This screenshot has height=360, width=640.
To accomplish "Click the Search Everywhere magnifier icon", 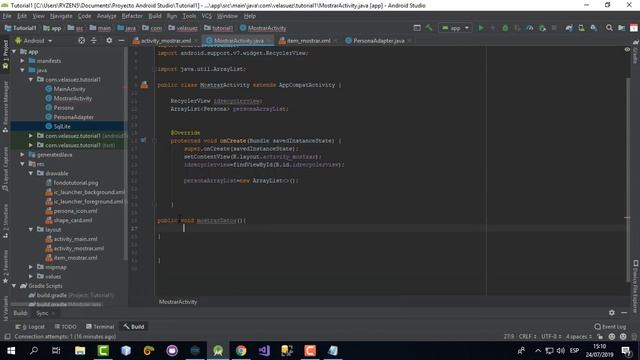I will click(x=609, y=28).
